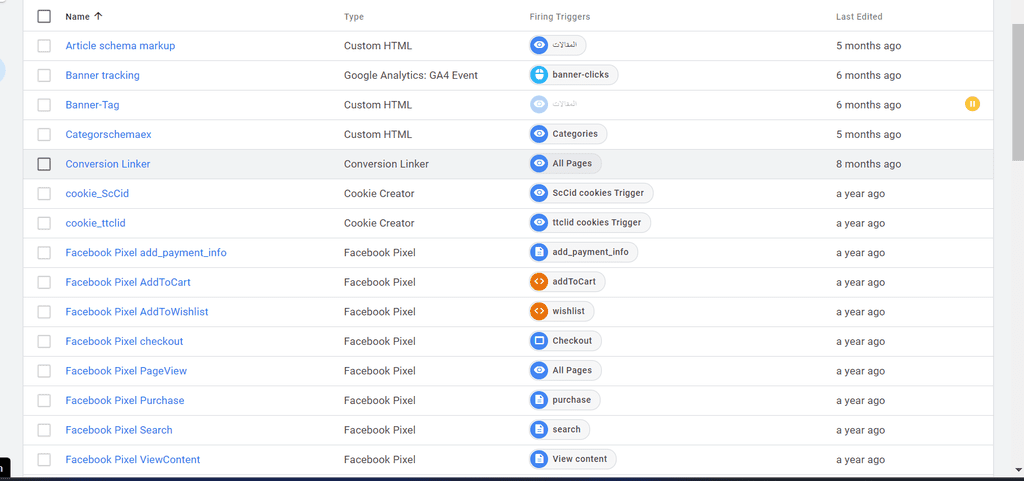Click the paused status icon for Banner-Tag
Image resolution: width=1024 pixels, height=481 pixels.
972,104
